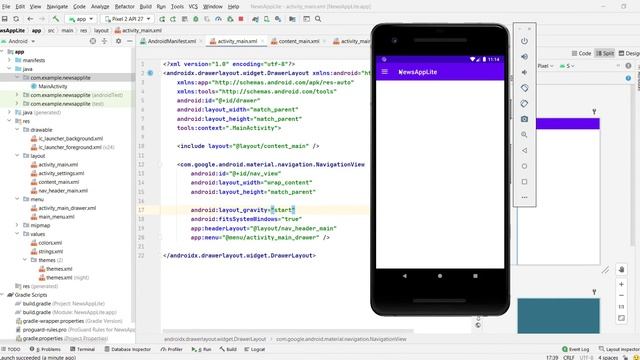Click the pan hand tool in design preview
The height and width of the screenshot is (360, 640).
(x=621, y=269)
